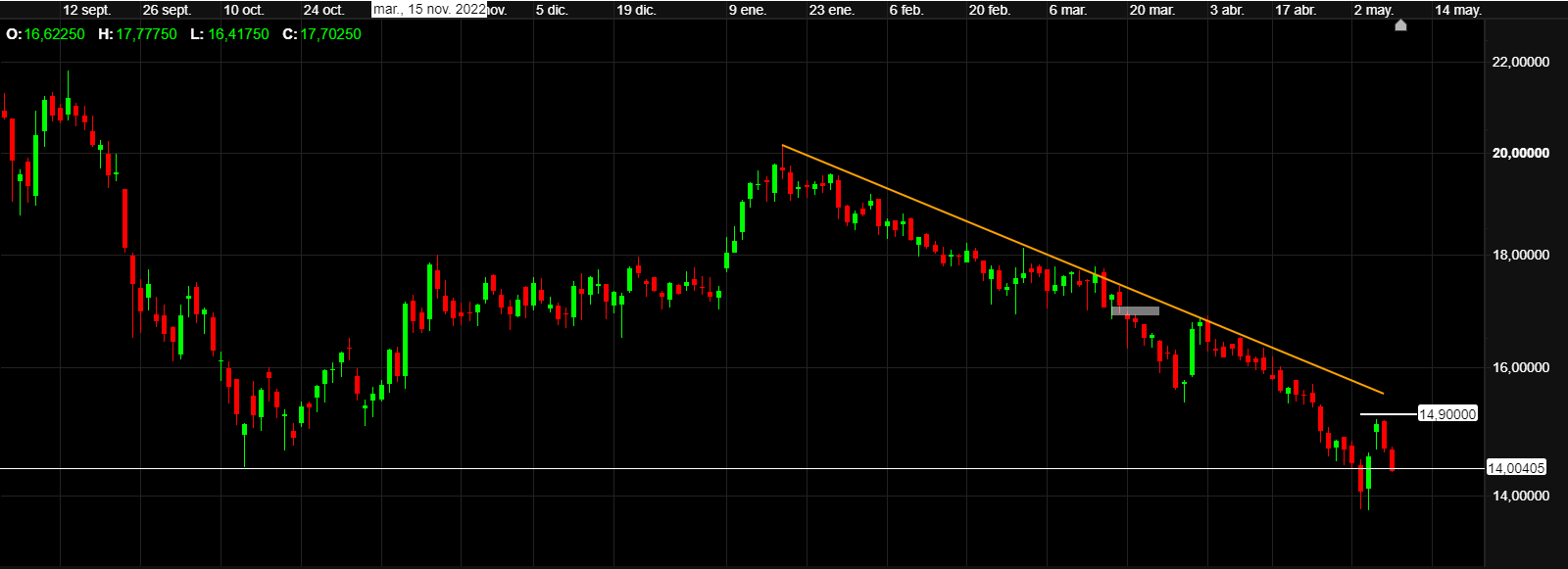Click the 6 mar. date label
Screen dimensions: 1568x569
[x=1068, y=10]
